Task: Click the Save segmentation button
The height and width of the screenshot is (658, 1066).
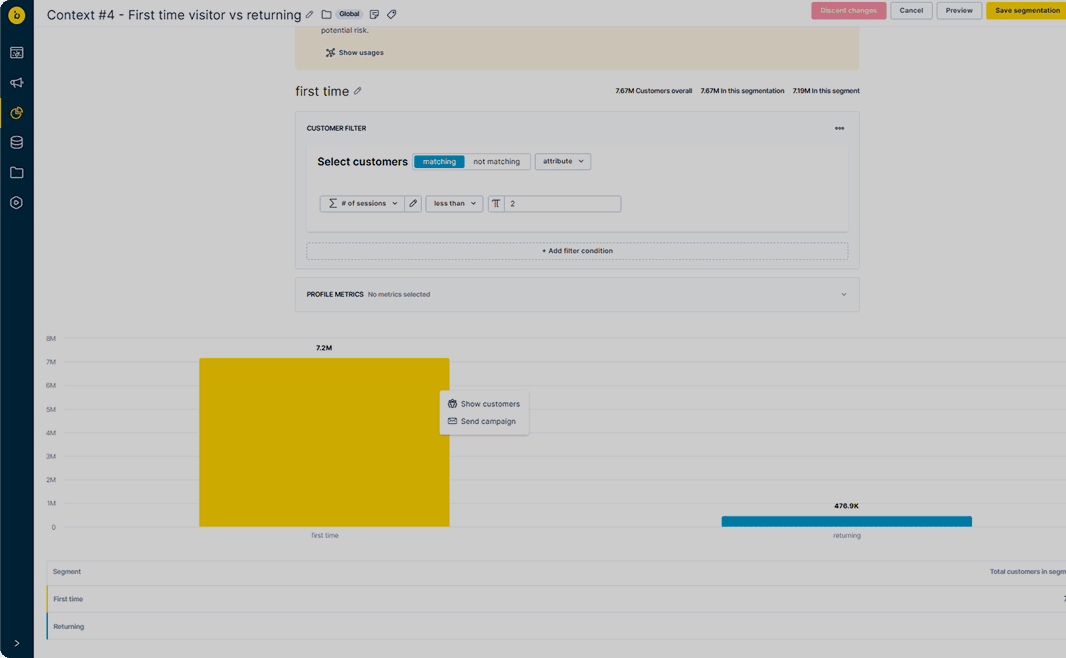Action: tap(1026, 11)
